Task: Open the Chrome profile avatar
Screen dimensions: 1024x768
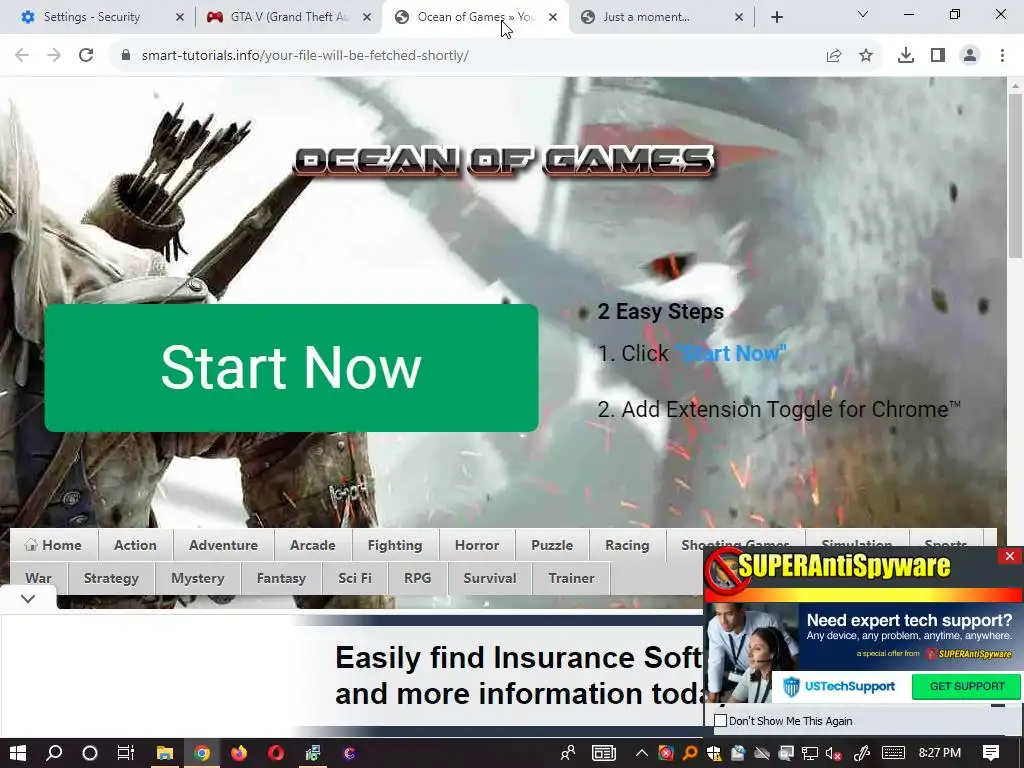Action: 970,56
